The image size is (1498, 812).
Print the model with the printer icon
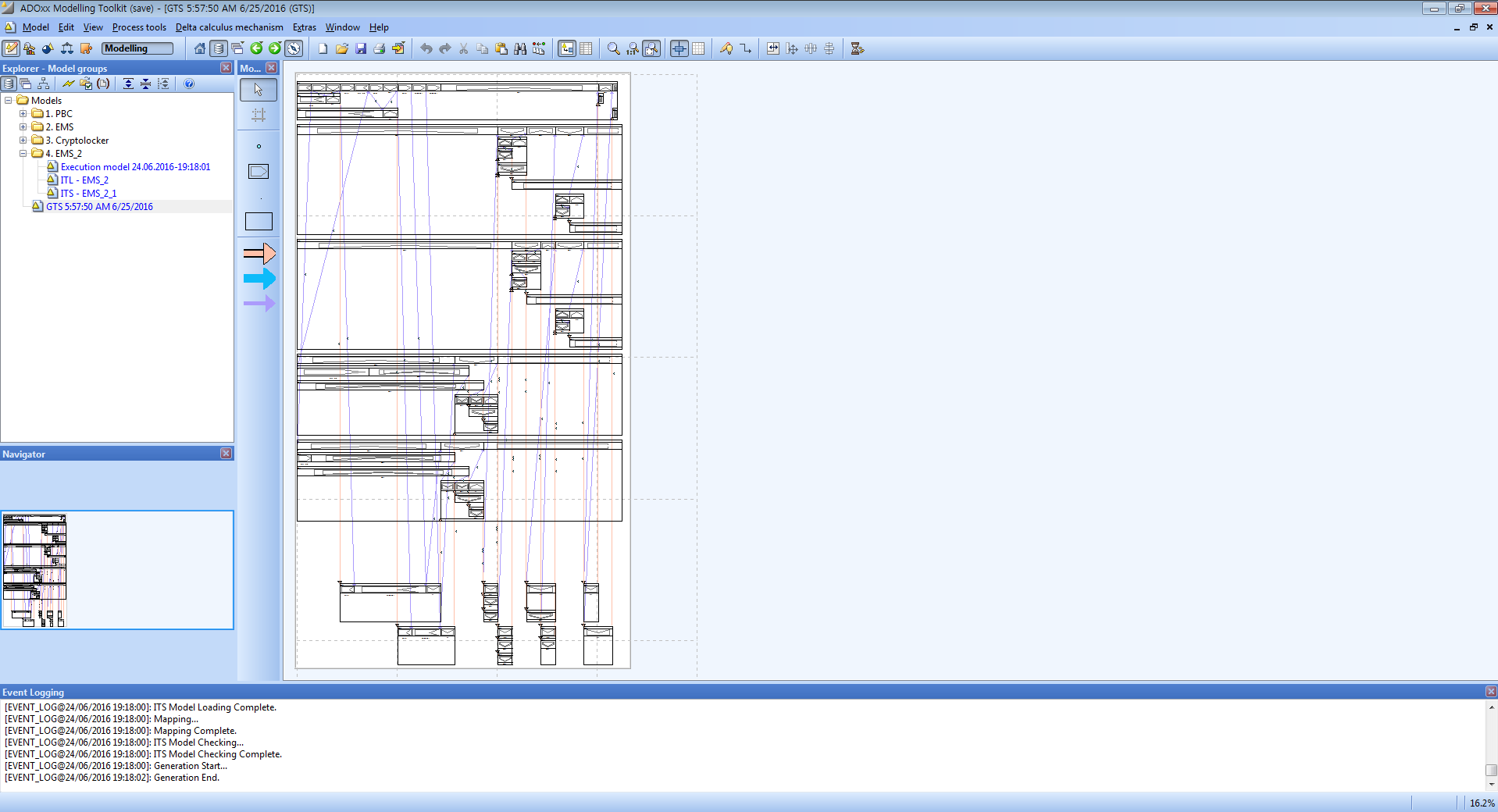click(380, 48)
